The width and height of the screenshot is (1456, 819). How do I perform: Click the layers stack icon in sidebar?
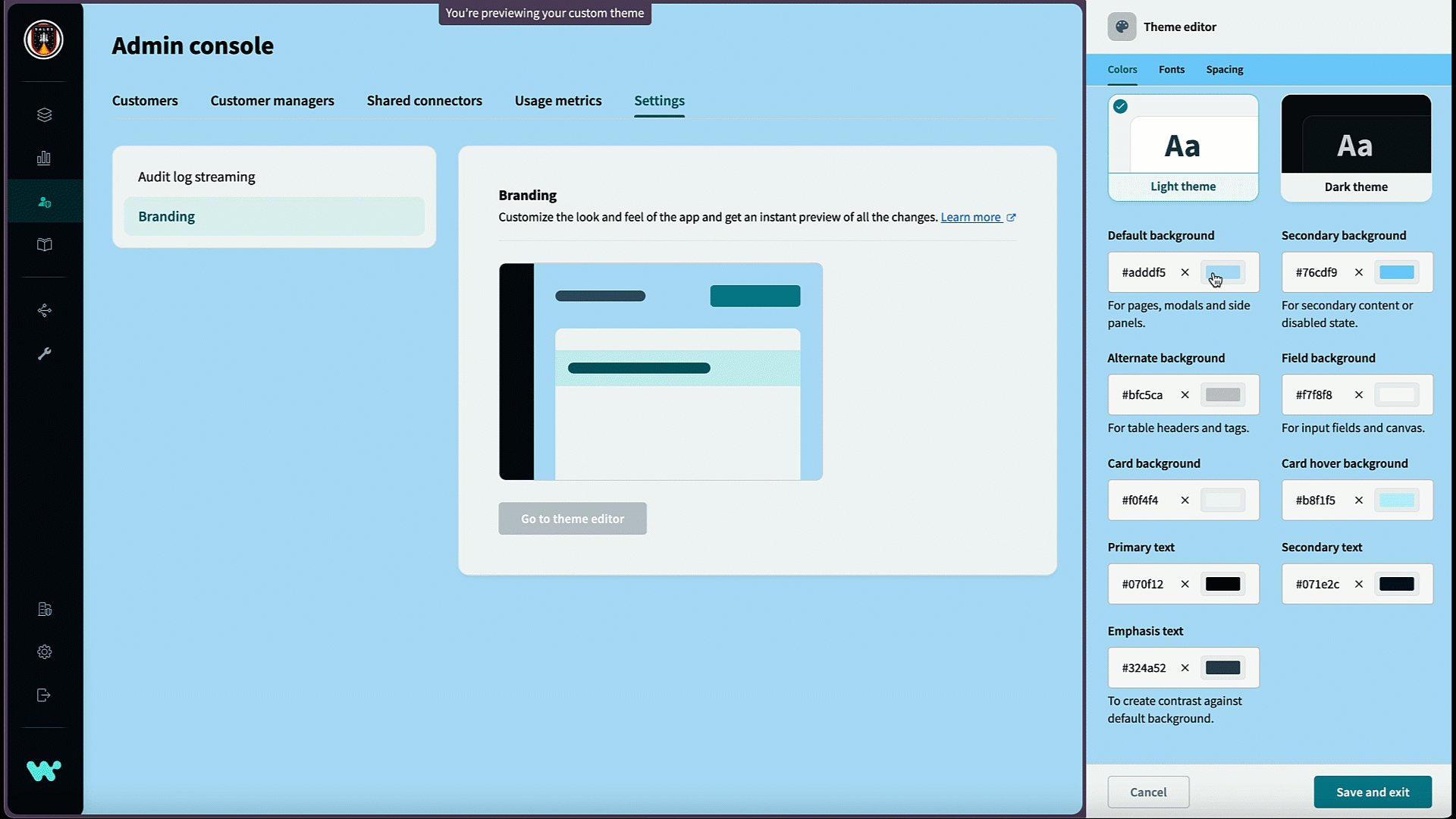pos(44,115)
